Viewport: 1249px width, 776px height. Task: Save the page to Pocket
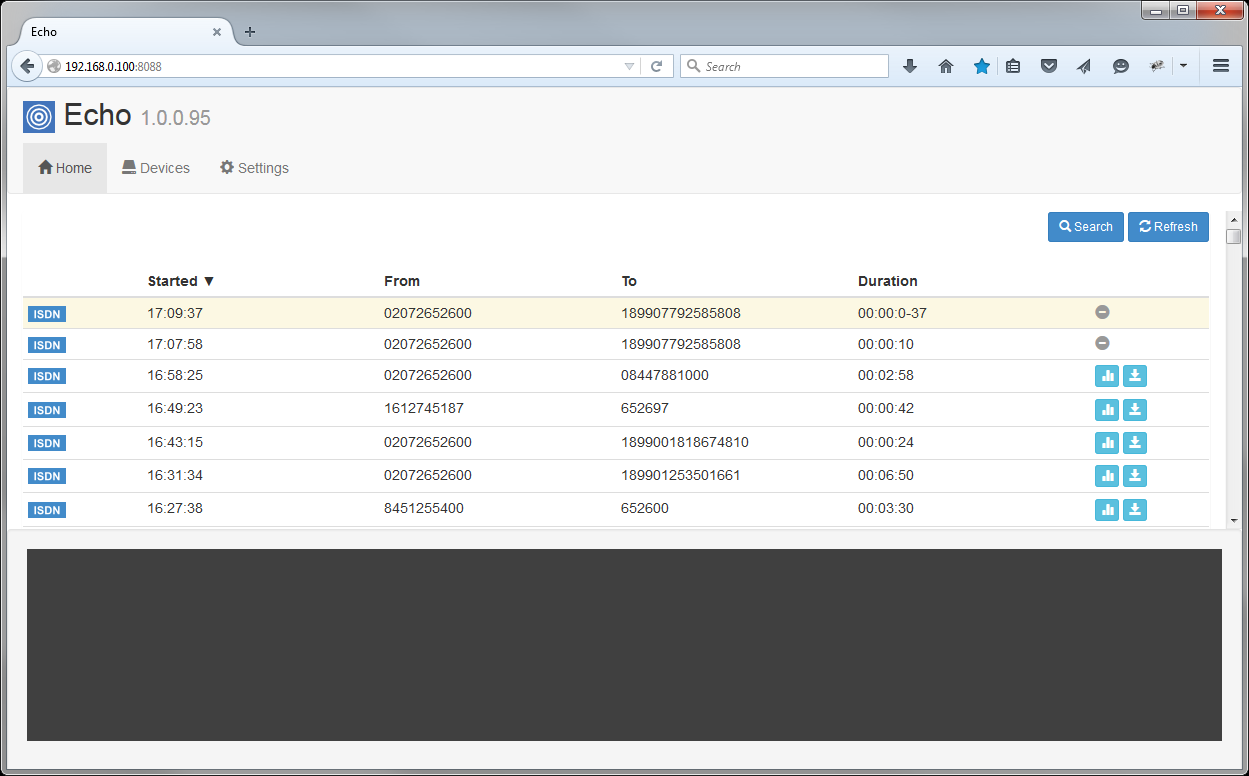point(1049,66)
